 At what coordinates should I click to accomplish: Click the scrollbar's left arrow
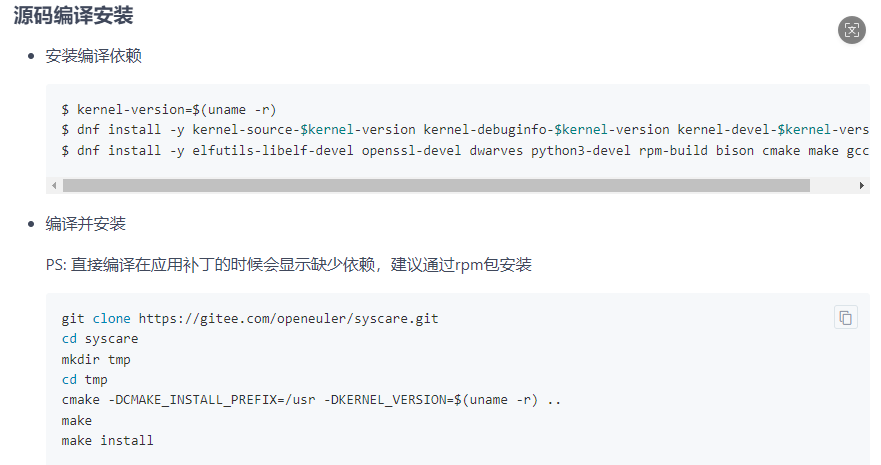[55, 185]
